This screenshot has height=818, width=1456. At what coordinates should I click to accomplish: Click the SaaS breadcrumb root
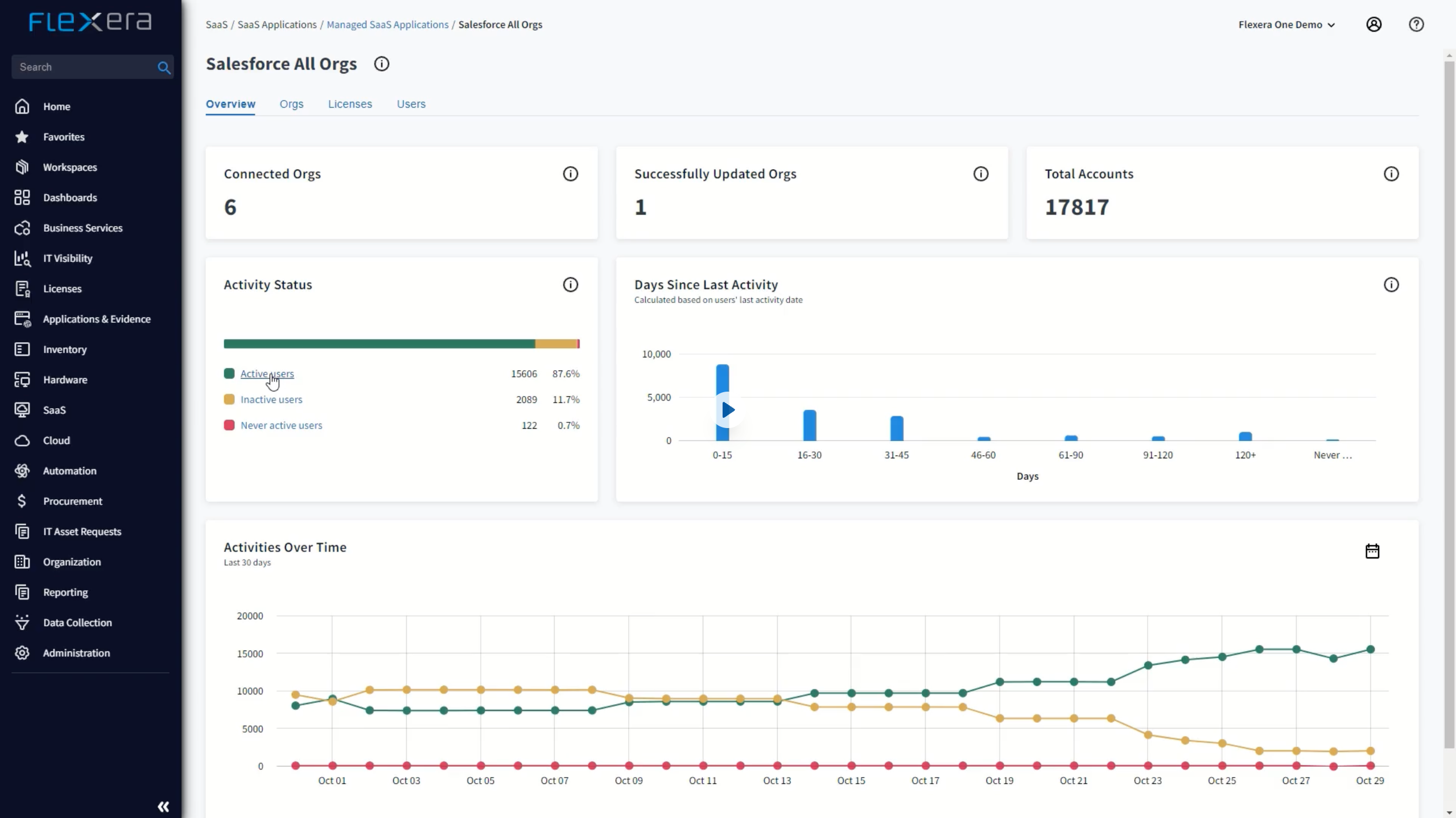216,24
